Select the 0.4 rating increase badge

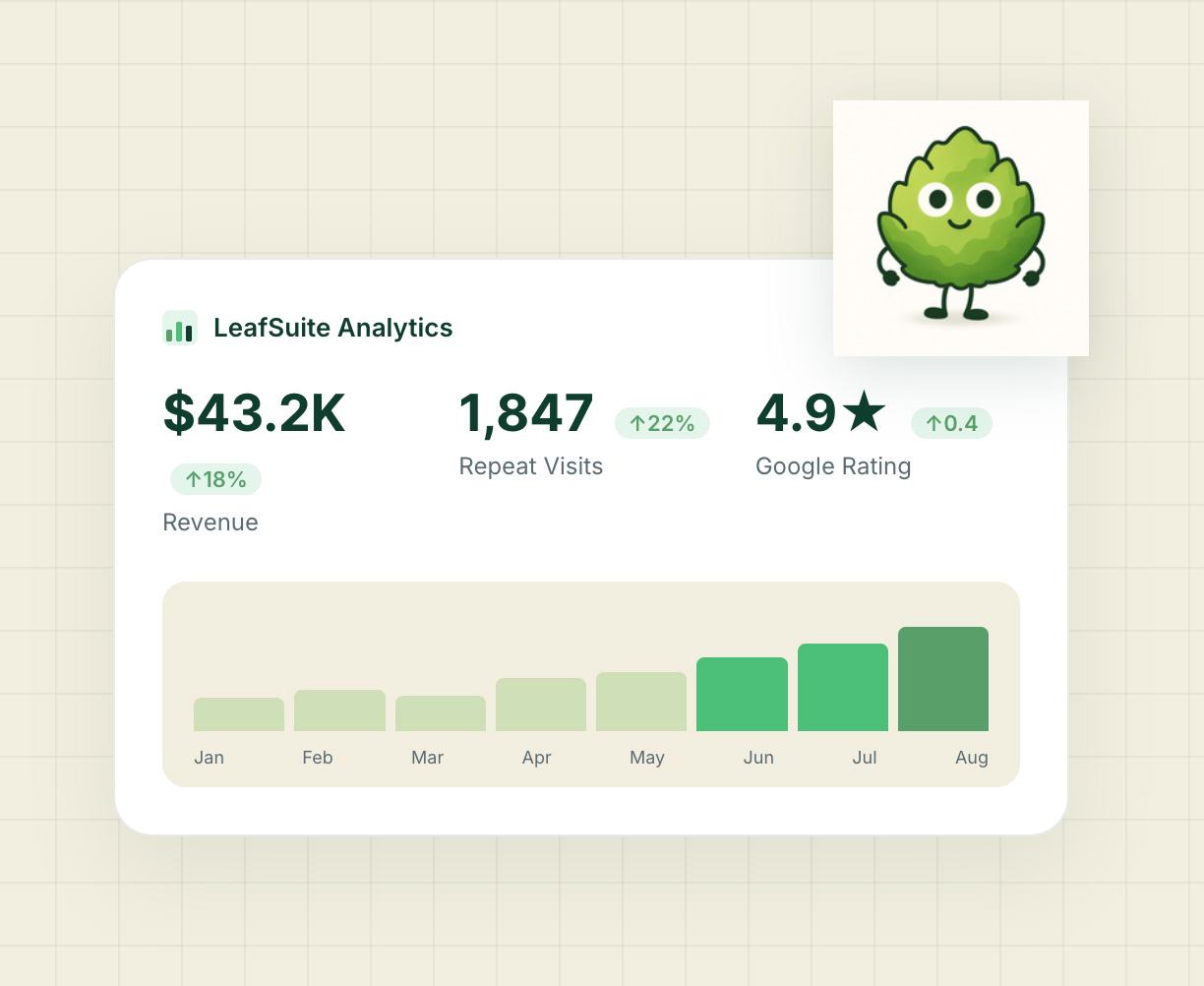[951, 423]
